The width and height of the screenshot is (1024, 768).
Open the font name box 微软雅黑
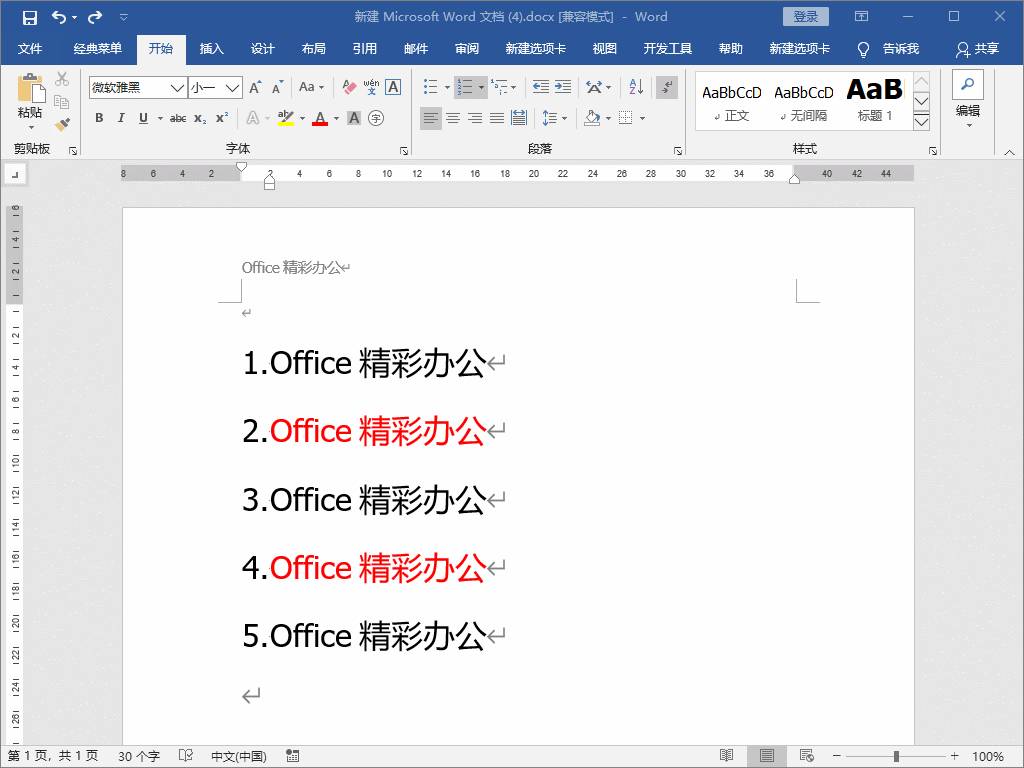click(x=138, y=88)
